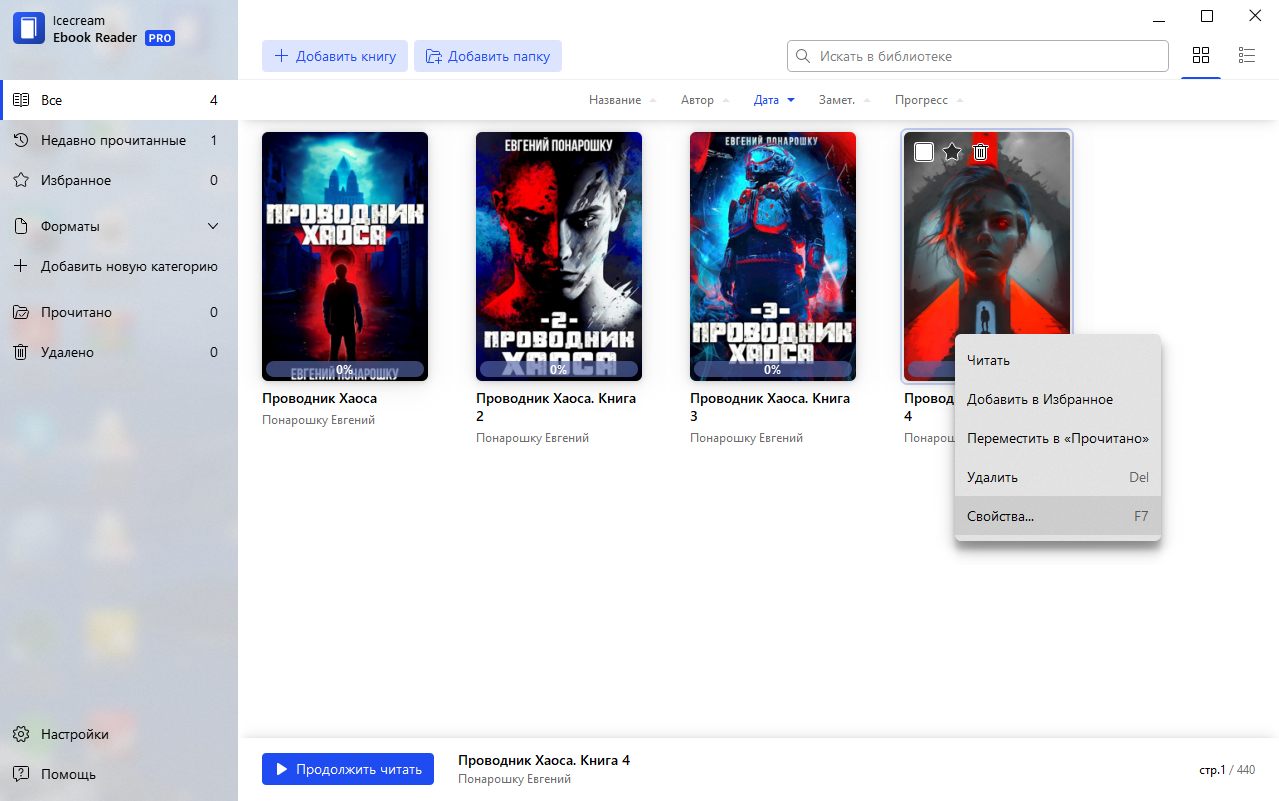Sort library by Дата column
This screenshot has height=801, width=1279.
click(x=774, y=100)
